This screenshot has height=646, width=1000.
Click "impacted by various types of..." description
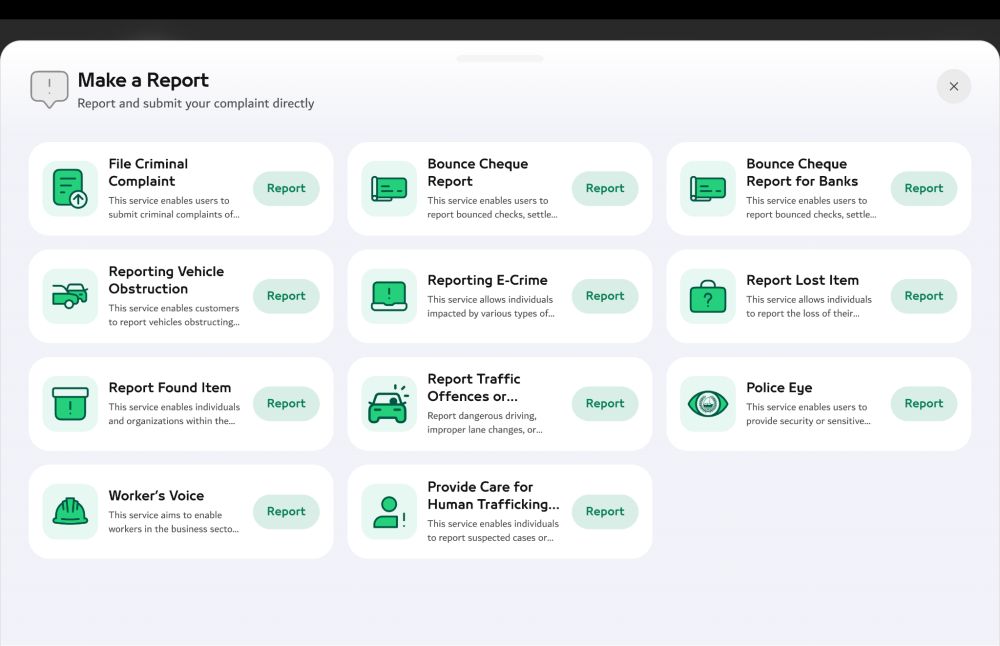click(490, 313)
